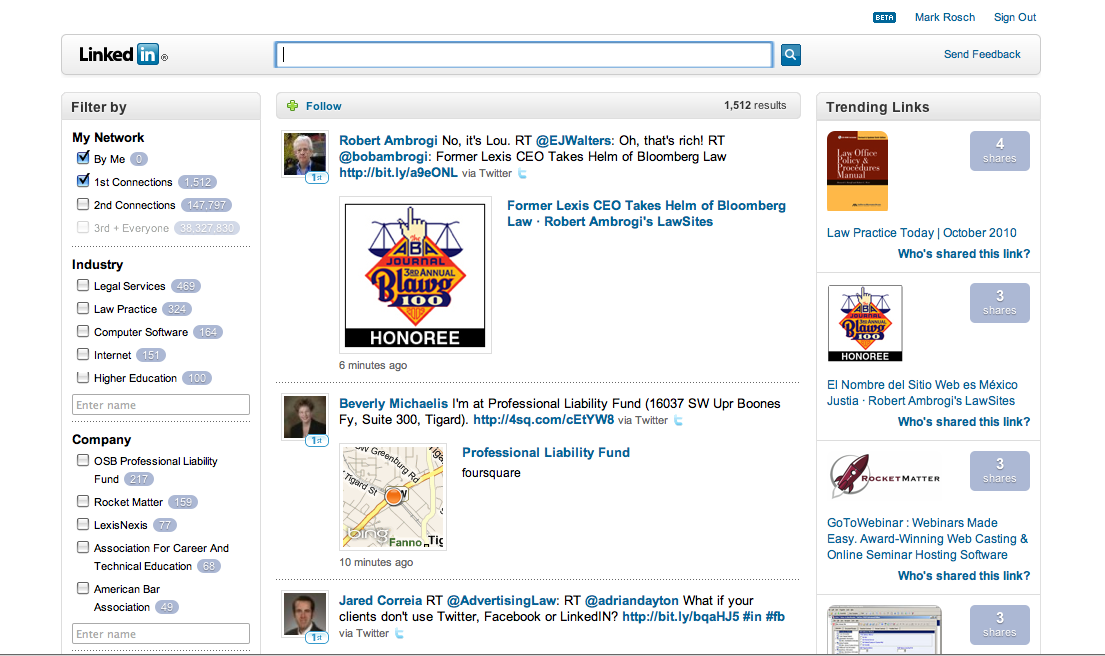The width and height of the screenshot is (1105, 656).
Task: Click the blue search magnifier button
Action: click(x=791, y=54)
